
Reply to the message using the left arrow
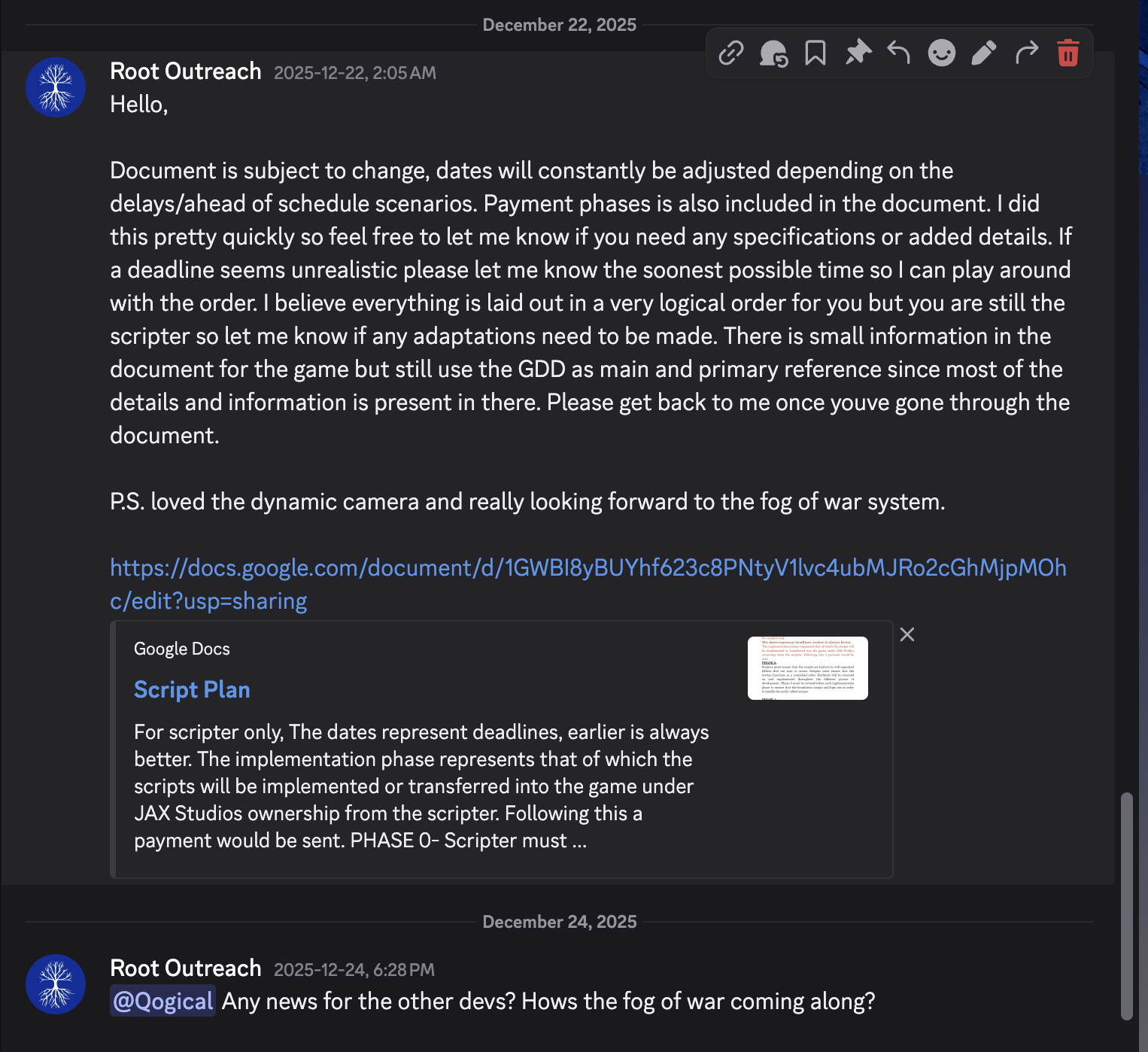tap(899, 53)
